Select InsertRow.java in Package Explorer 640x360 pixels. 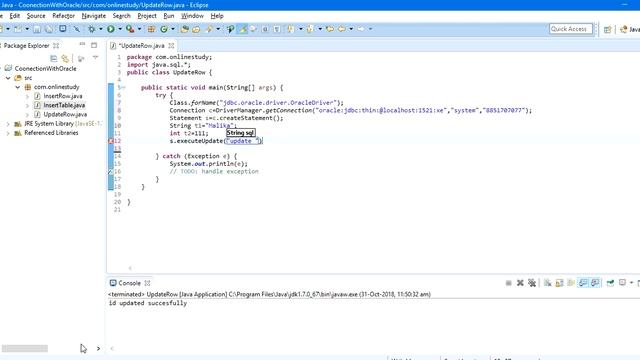point(63,96)
